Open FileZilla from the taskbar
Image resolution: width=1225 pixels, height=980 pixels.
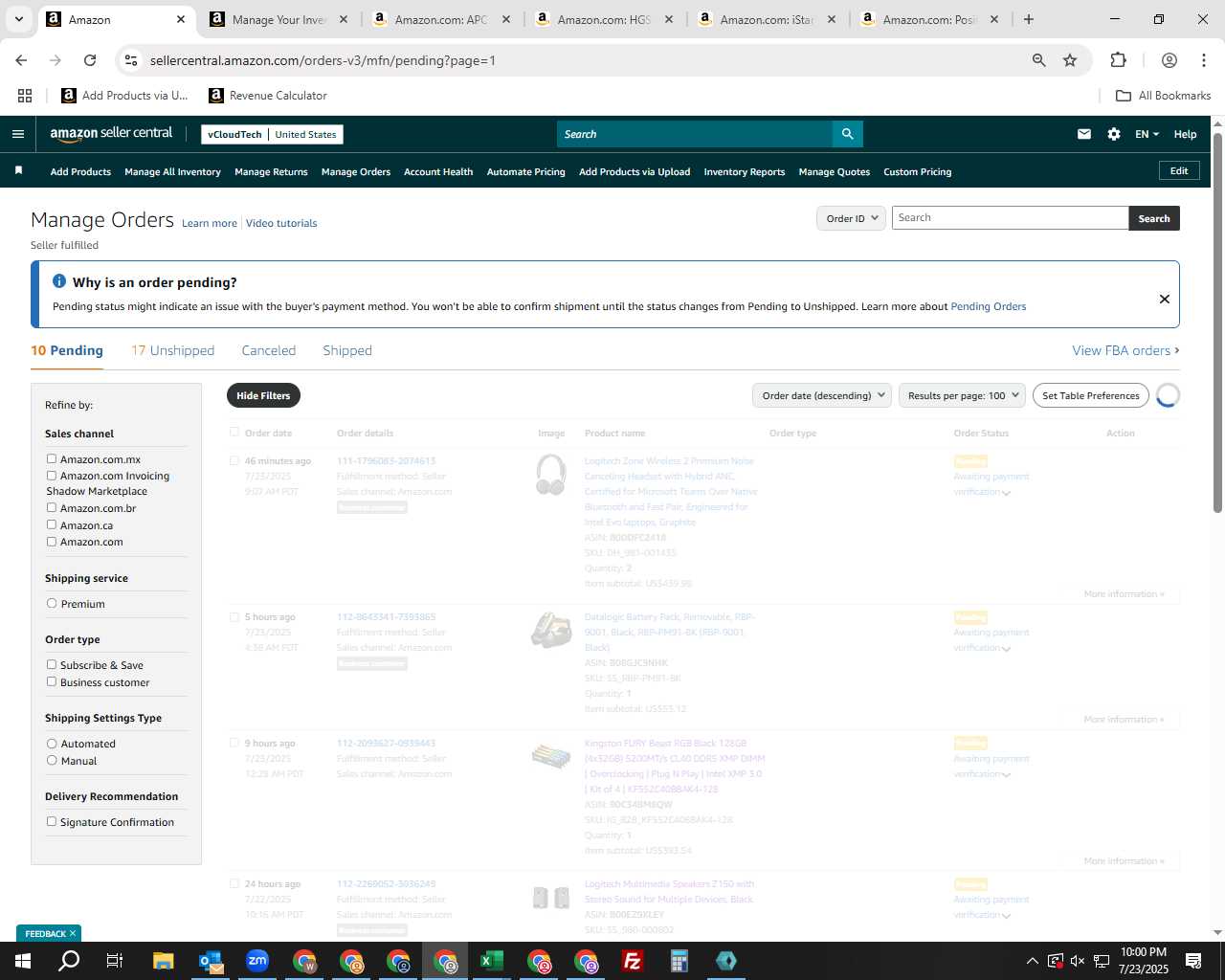(632, 961)
